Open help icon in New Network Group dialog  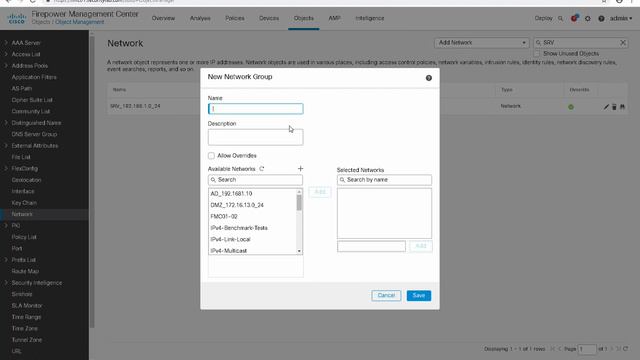tap(429, 78)
